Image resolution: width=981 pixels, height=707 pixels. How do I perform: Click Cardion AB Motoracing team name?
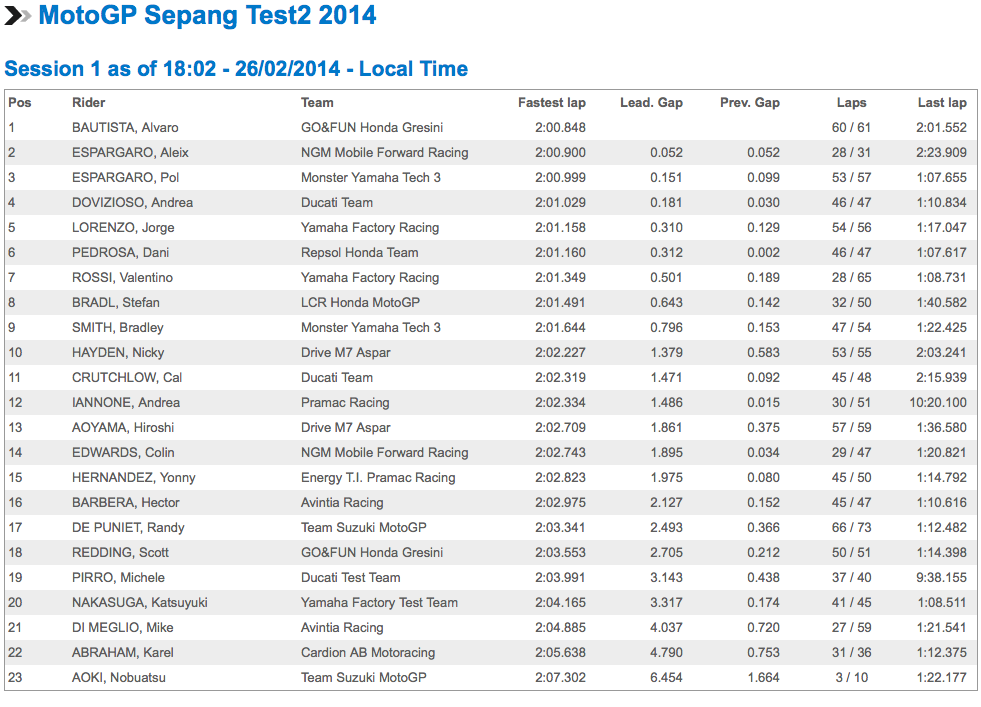click(x=368, y=653)
